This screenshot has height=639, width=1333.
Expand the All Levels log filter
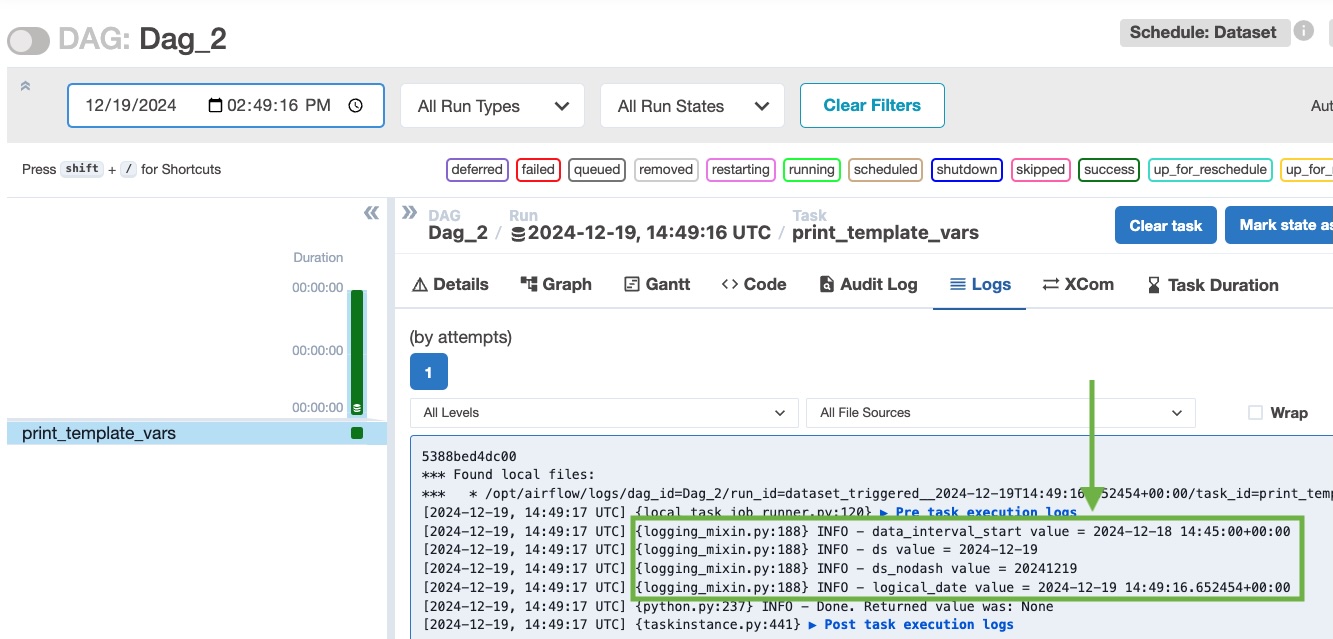tap(604, 412)
